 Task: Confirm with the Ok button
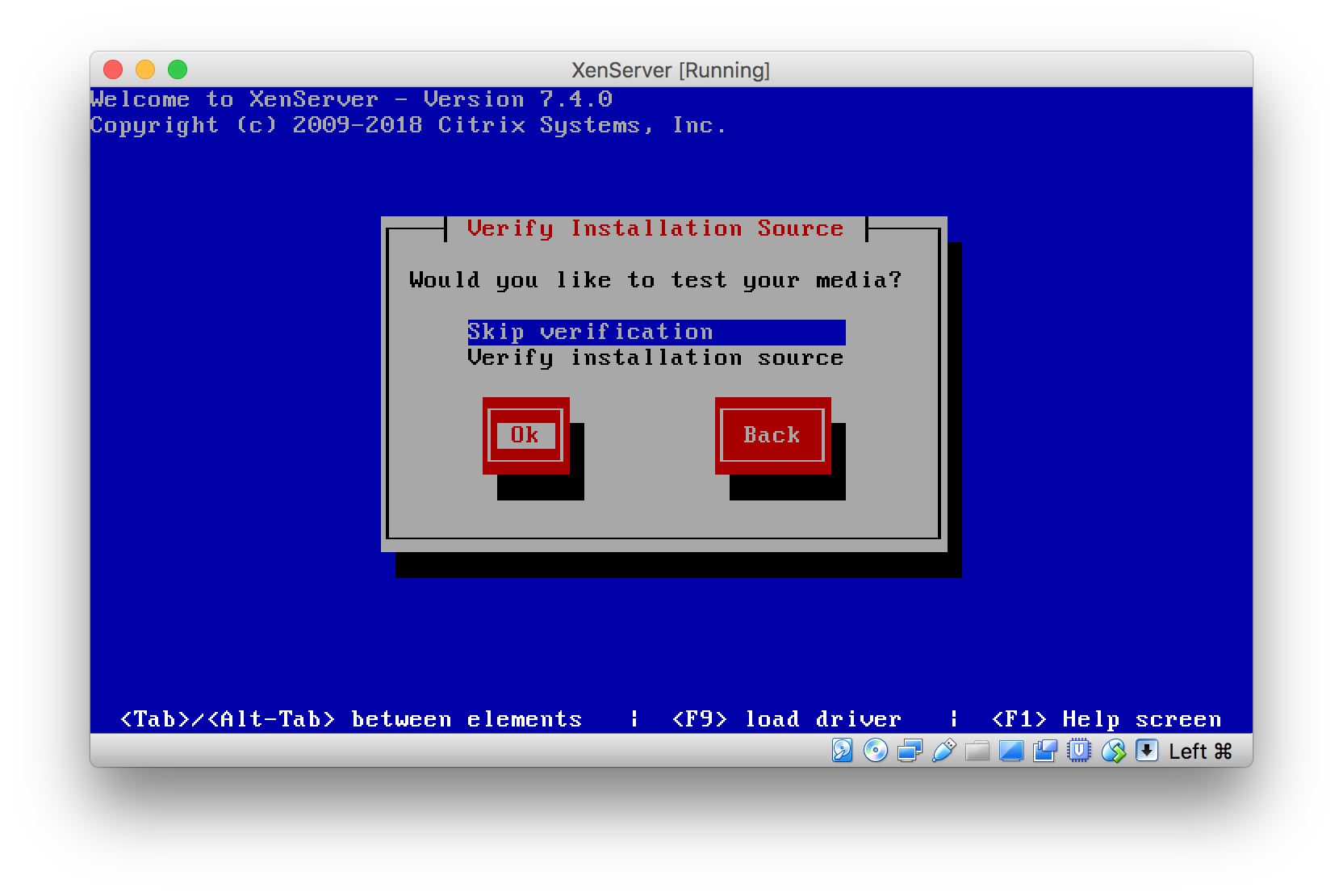tap(525, 435)
